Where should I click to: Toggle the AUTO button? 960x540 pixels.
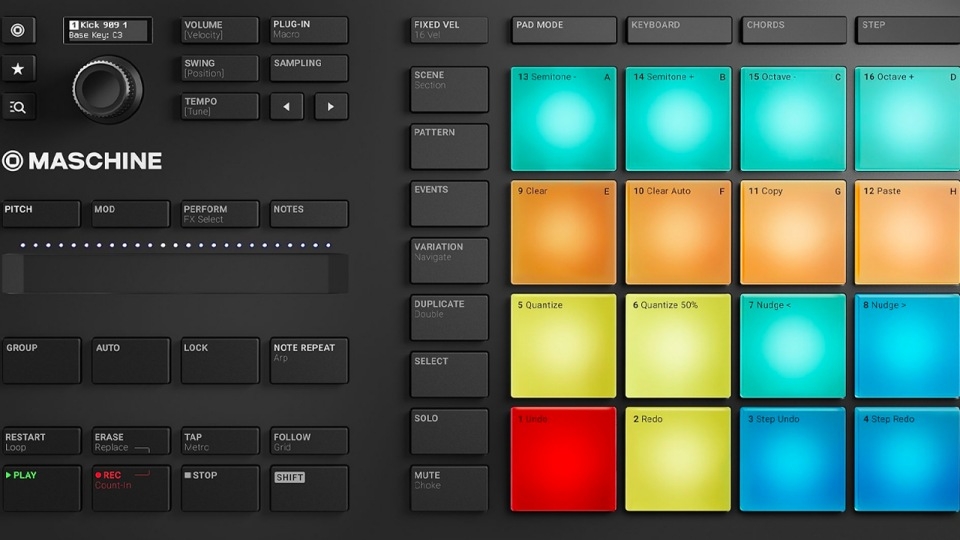[130, 361]
